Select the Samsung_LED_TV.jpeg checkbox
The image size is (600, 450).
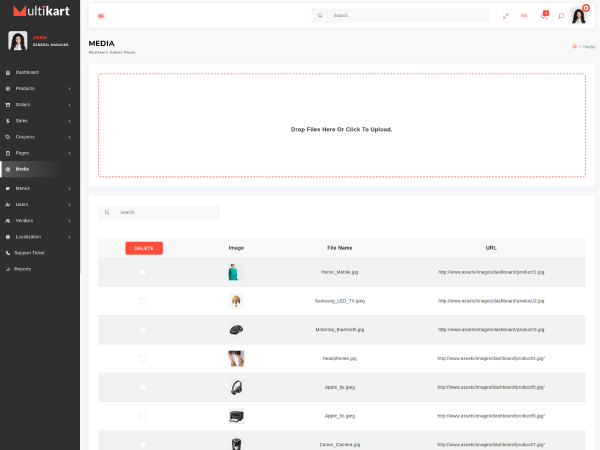[143, 301]
